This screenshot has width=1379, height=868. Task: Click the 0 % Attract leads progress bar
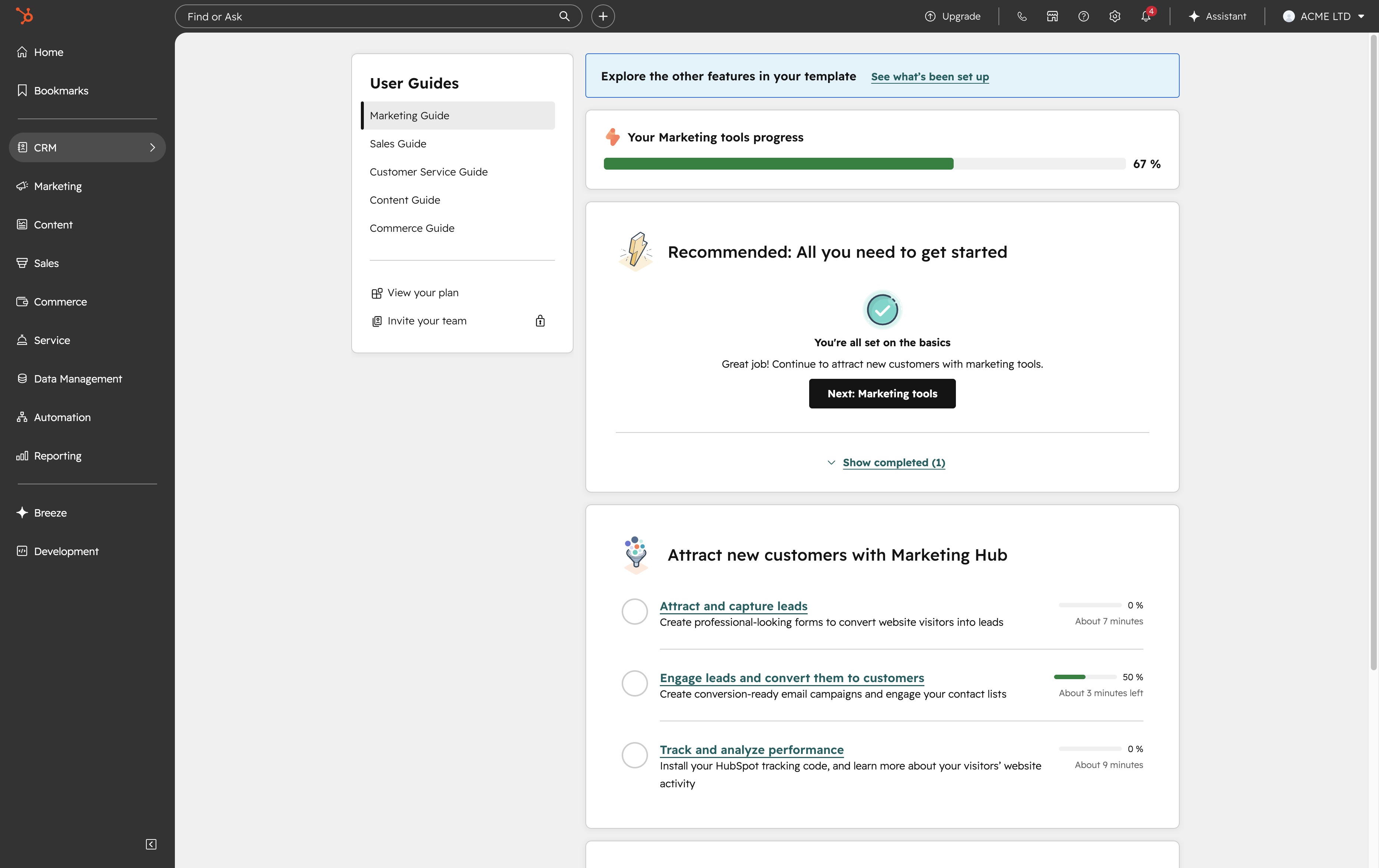click(1090, 605)
